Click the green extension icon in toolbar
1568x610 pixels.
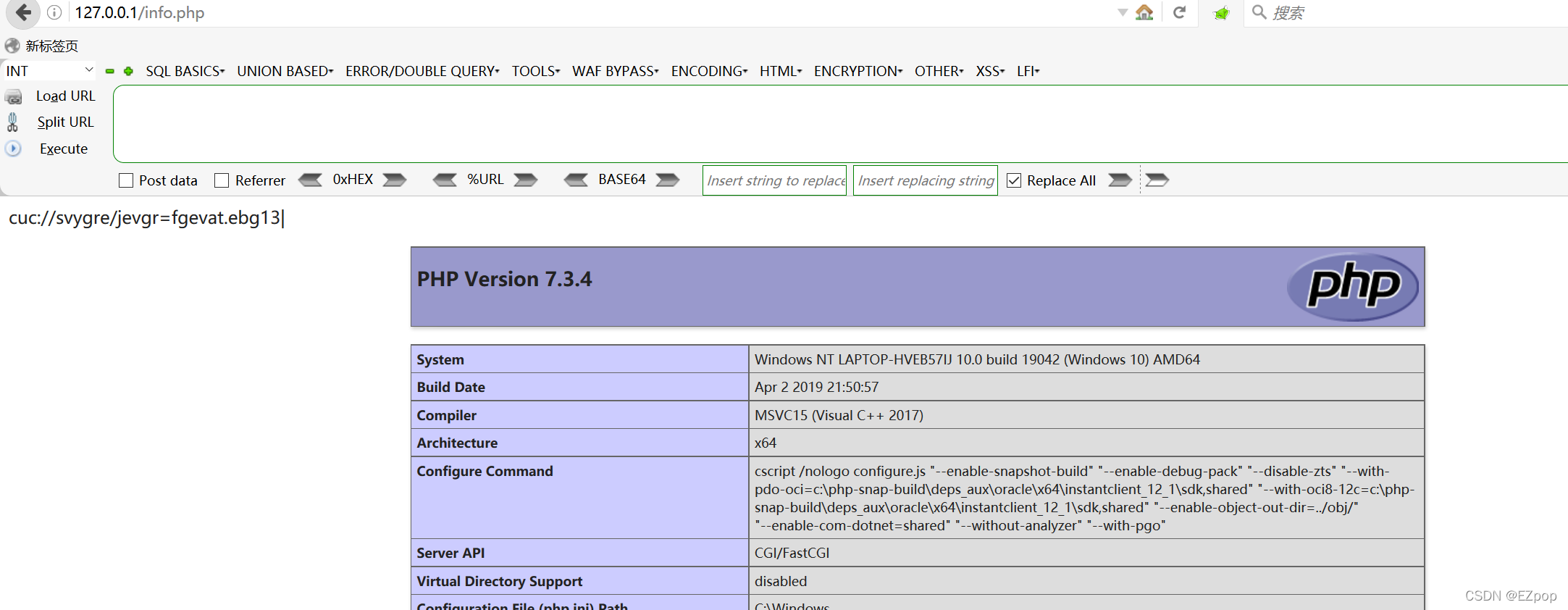(x=1222, y=13)
